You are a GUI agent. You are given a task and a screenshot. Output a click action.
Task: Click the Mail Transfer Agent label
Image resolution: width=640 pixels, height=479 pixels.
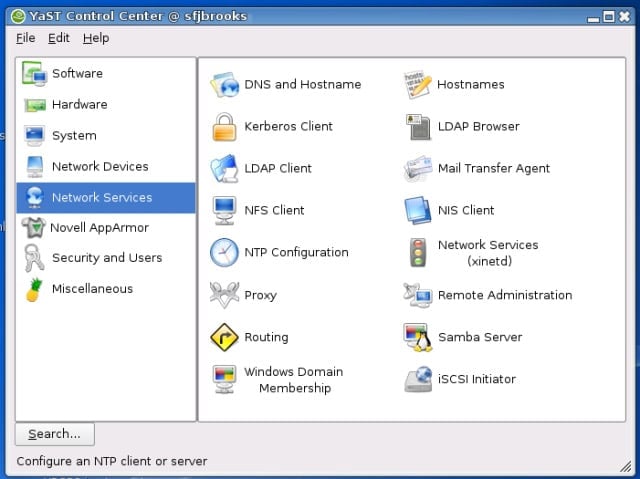[x=494, y=169]
